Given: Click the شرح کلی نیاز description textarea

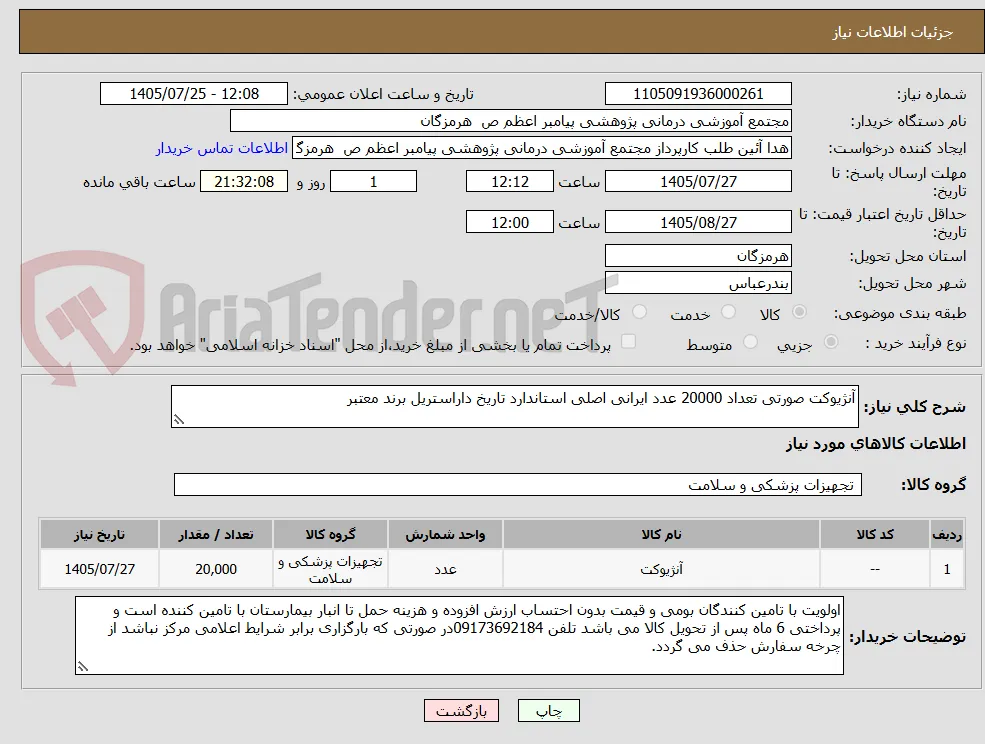Looking at the screenshot, I should pyautogui.click(x=514, y=407).
